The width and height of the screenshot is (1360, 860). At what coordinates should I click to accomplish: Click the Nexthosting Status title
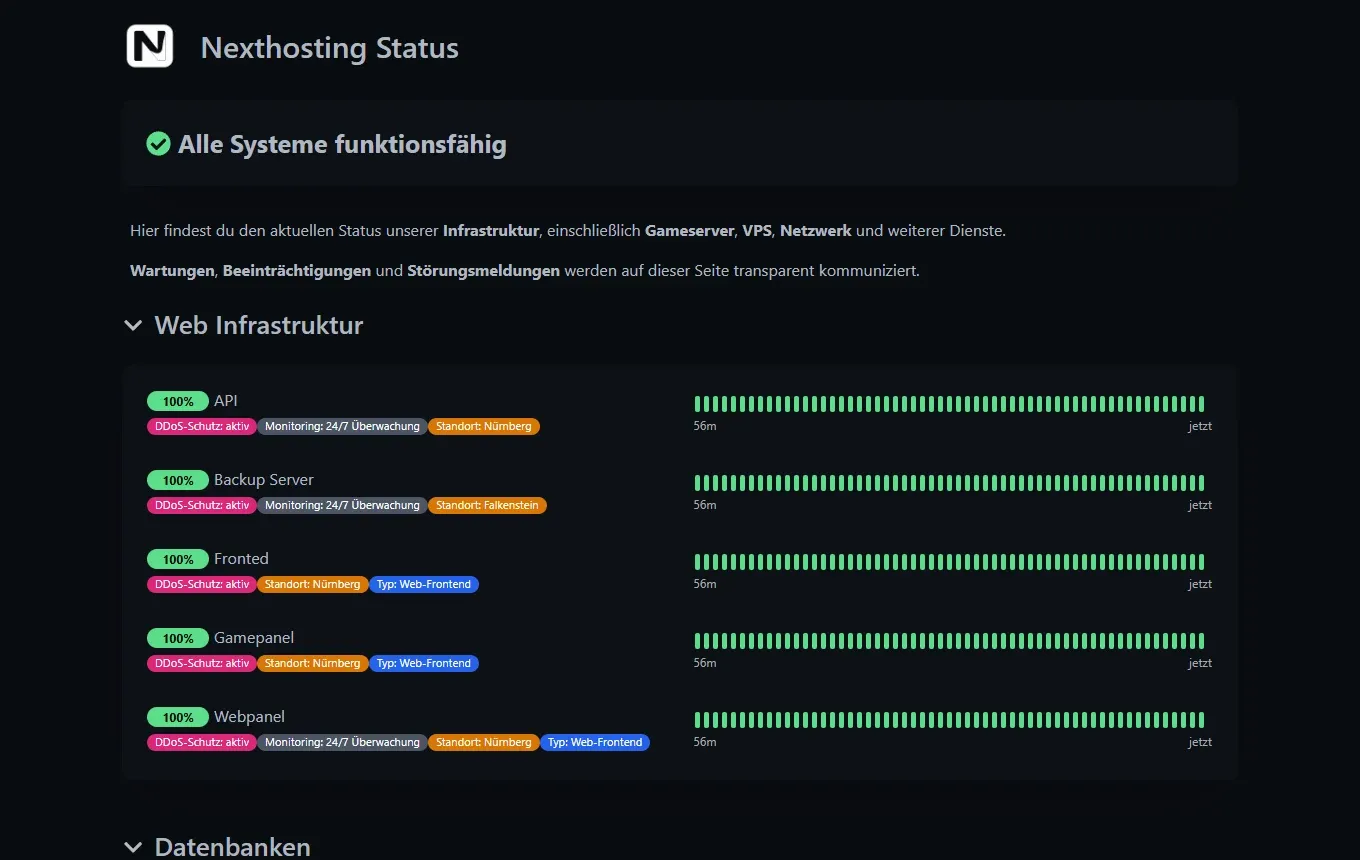point(330,48)
